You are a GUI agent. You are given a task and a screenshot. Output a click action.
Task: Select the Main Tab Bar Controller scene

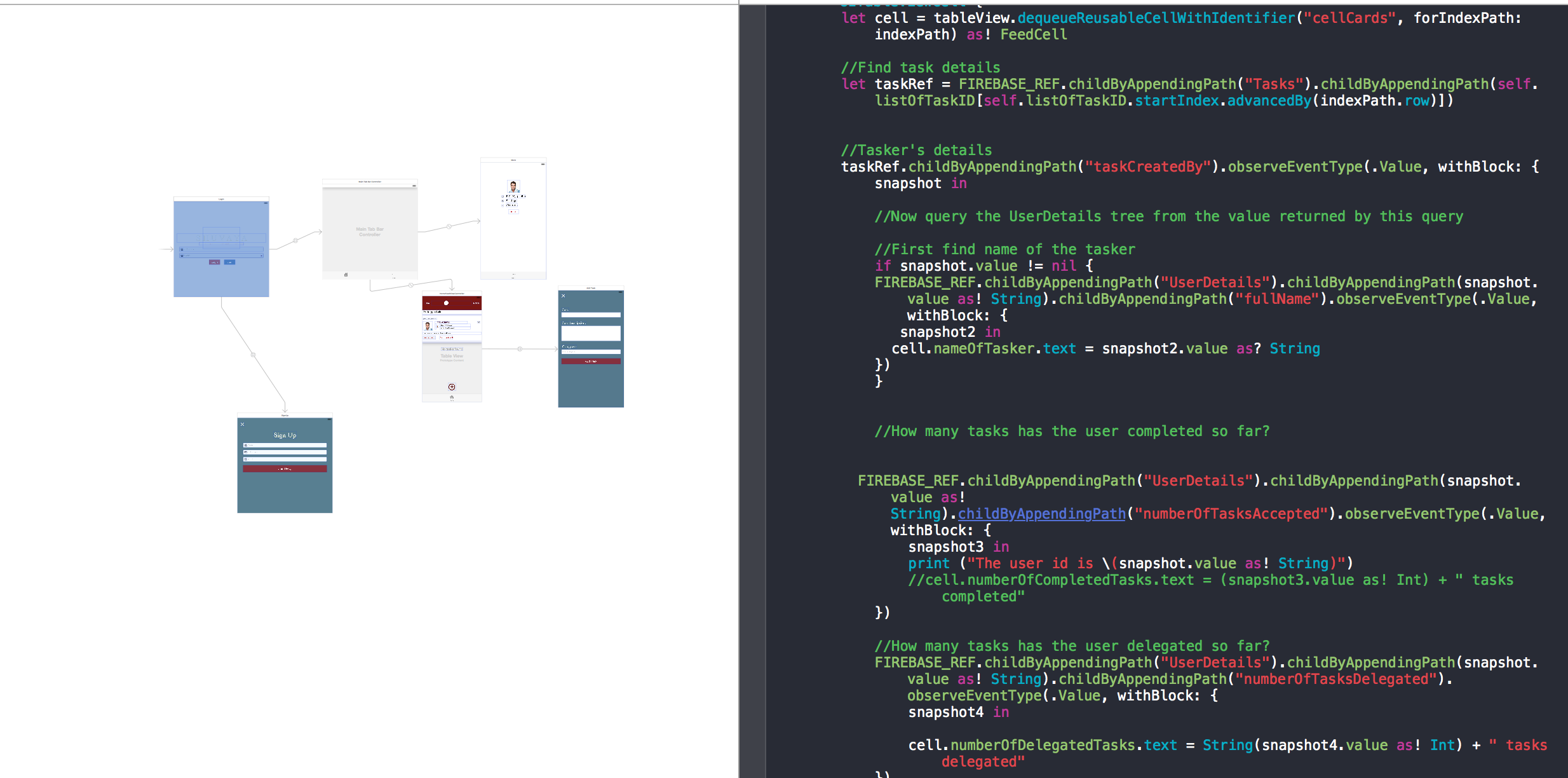370,231
